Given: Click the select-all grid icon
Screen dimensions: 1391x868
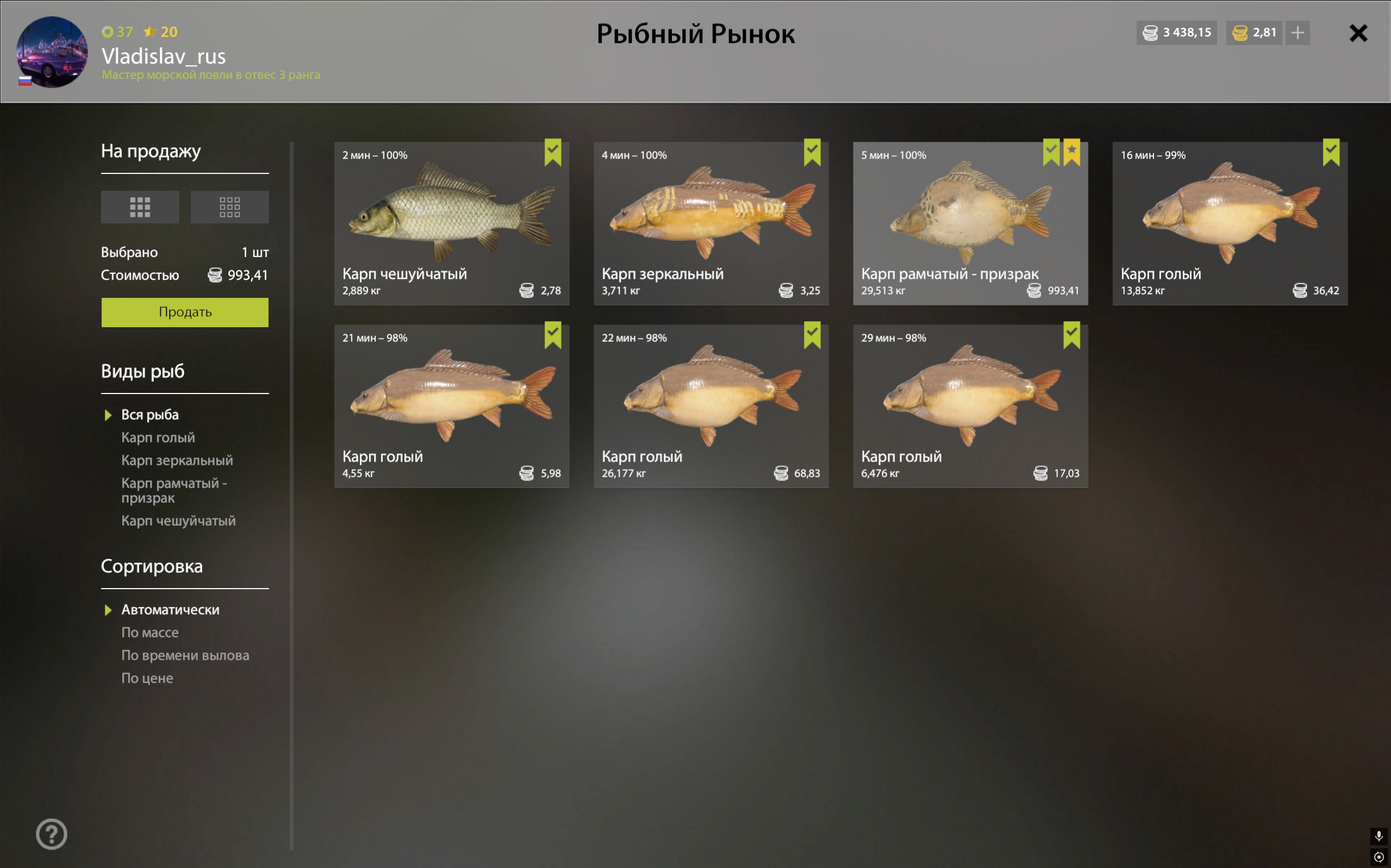Looking at the screenshot, I should [x=140, y=207].
